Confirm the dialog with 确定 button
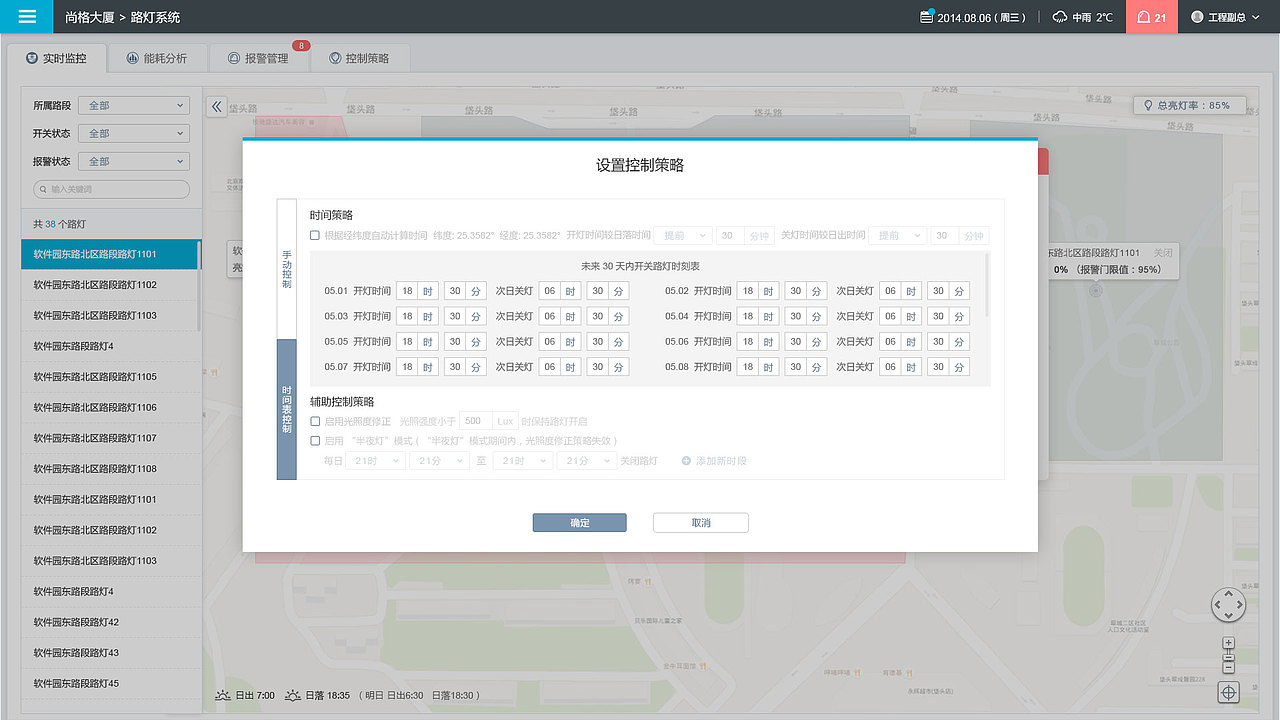The height and width of the screenshot is (720, 1280). click(x=579, y=522)
